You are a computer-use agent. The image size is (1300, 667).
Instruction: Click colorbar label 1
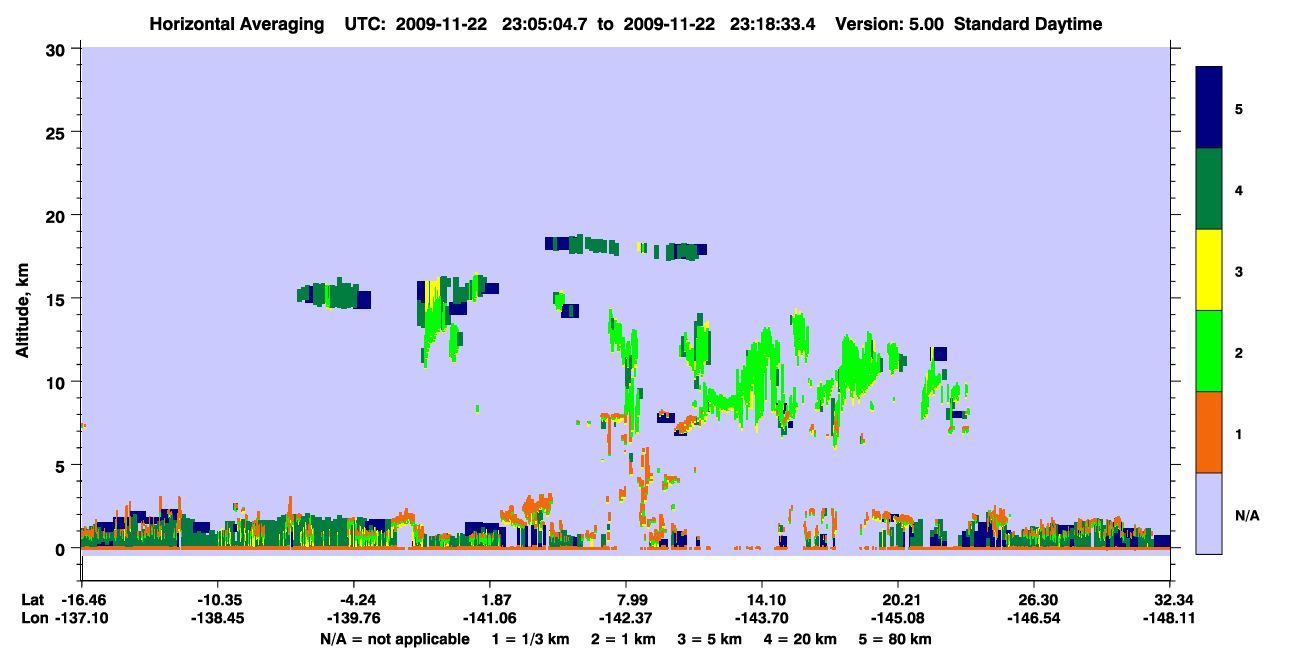pos(1239,433)
